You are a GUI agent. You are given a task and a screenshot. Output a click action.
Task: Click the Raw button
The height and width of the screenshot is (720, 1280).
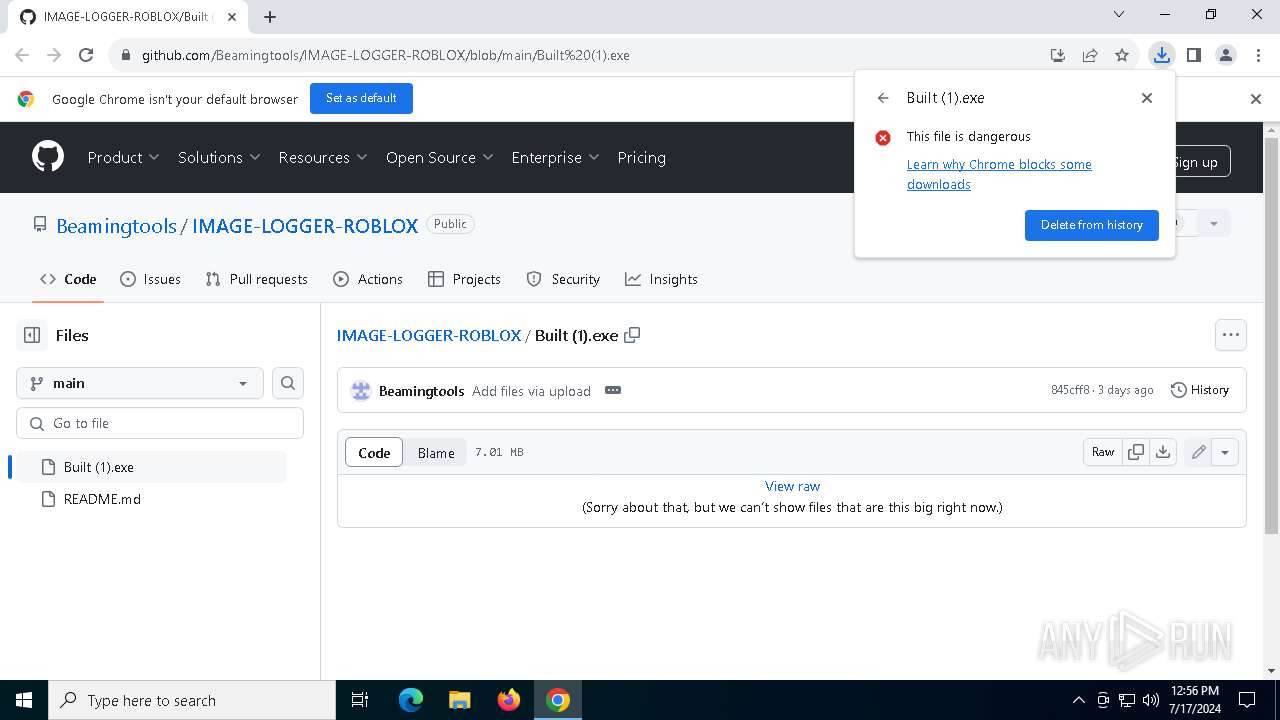click(x=1103, y=452)
